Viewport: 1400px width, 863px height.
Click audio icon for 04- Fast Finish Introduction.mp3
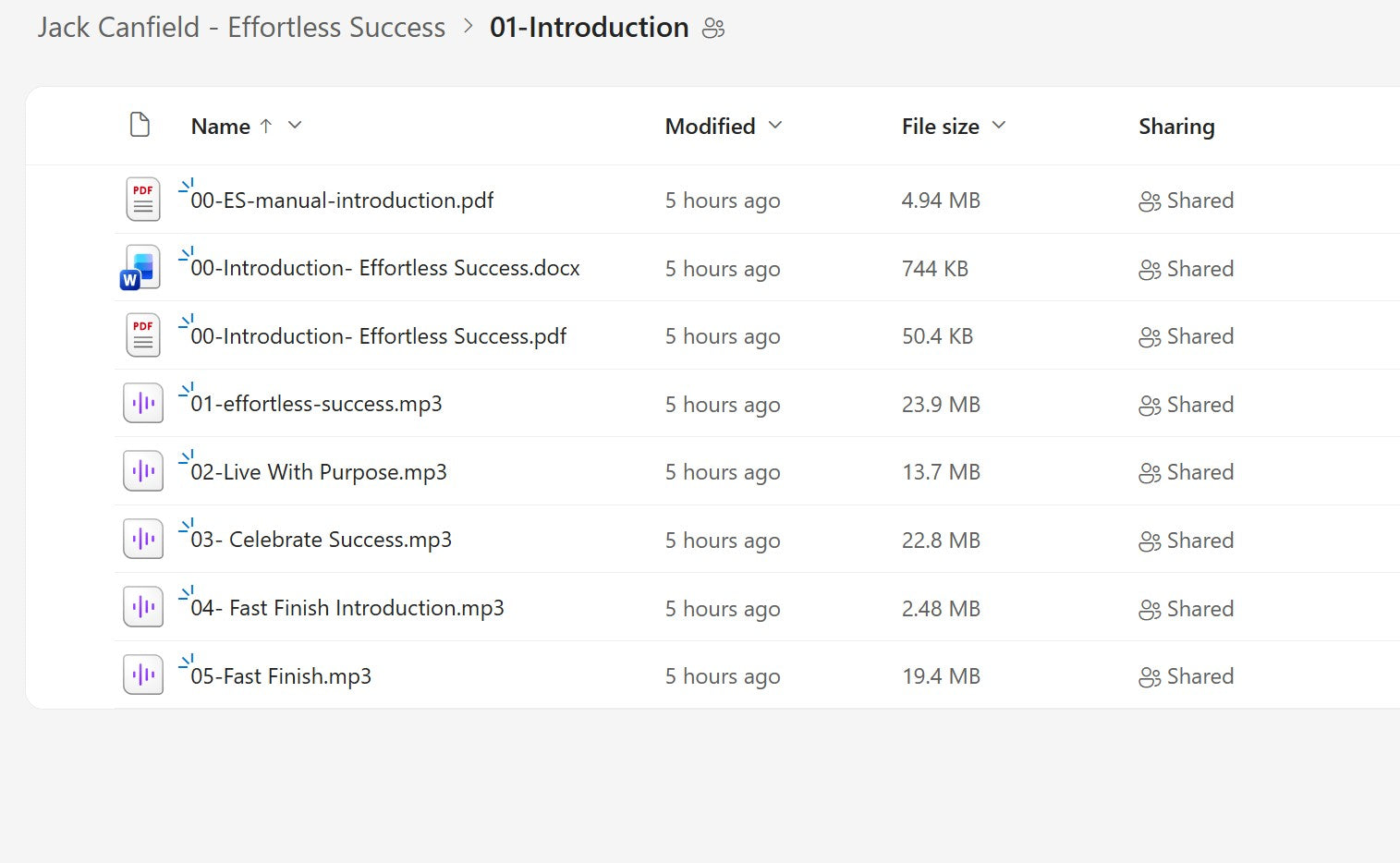pos(143,608)
